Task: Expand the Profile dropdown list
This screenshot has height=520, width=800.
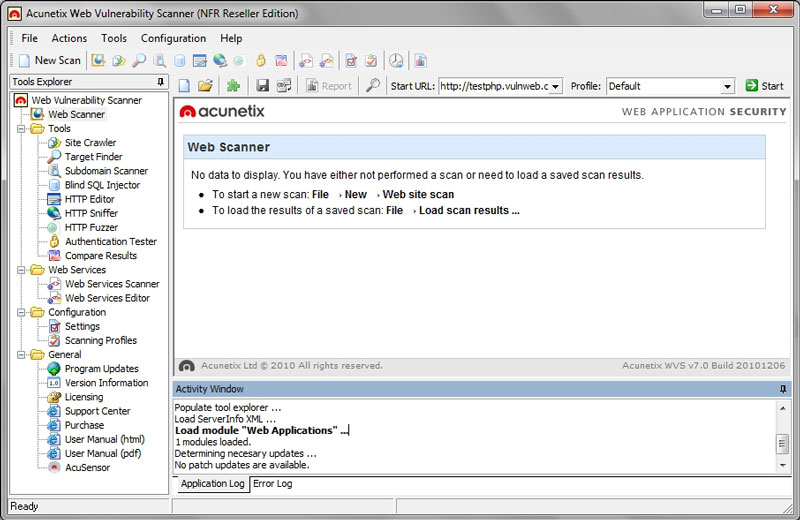Action: pos(728,87)
